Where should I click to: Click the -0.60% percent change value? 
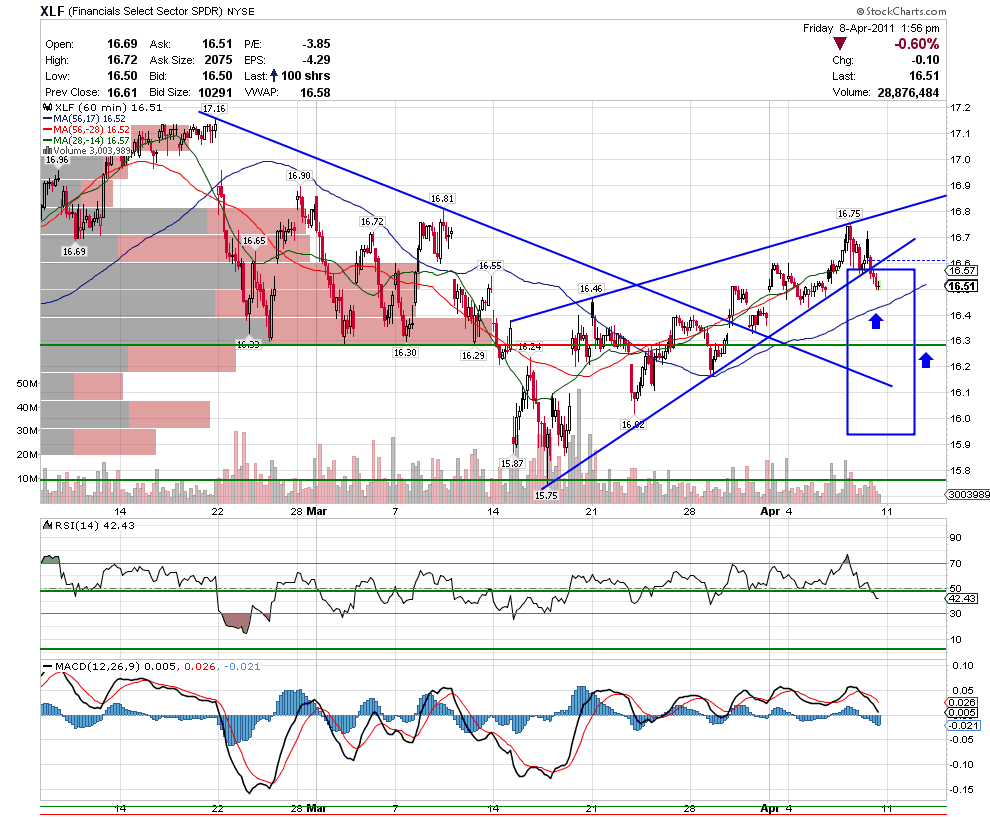tap(916, 44)
